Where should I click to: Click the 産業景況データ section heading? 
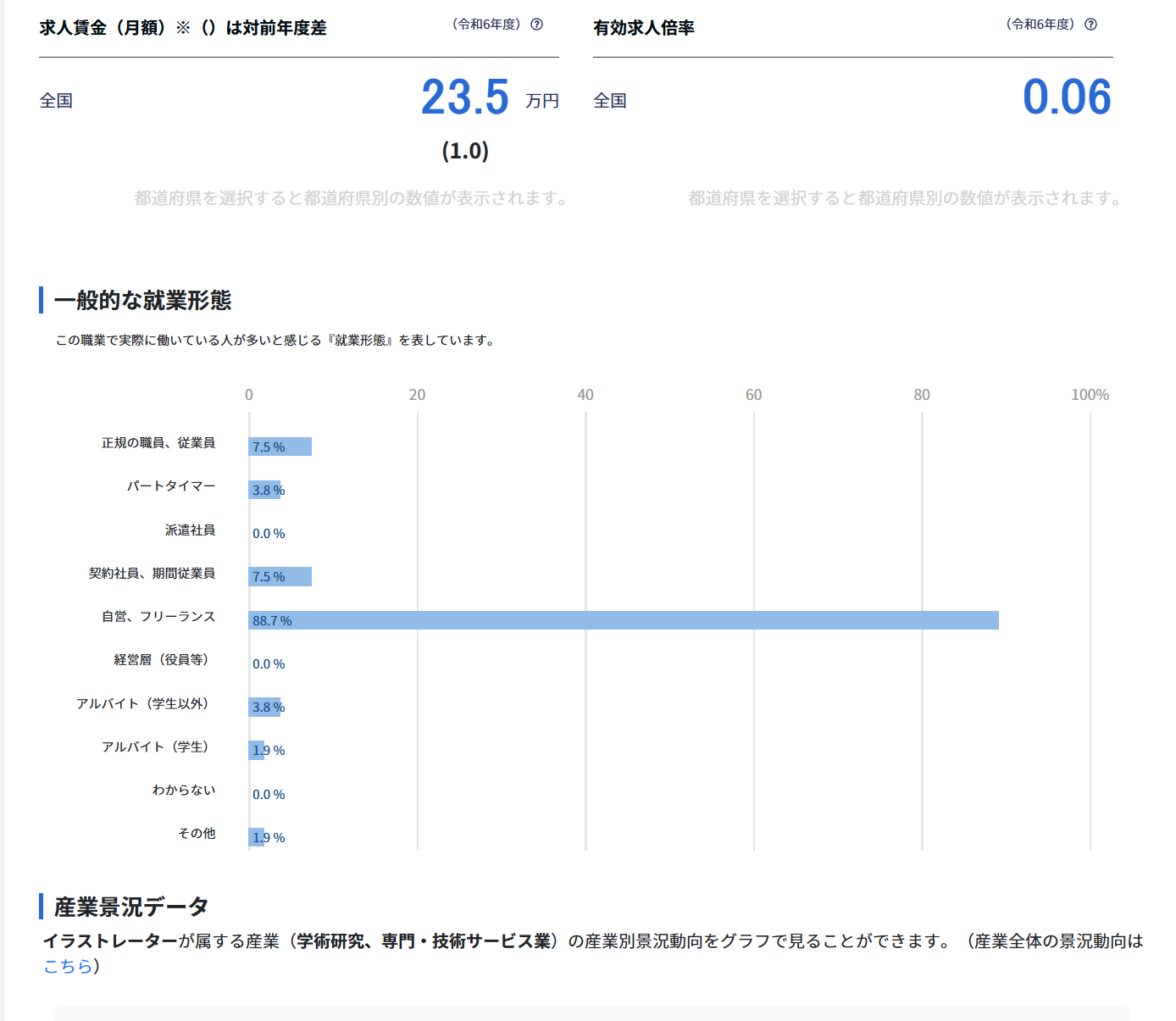[131, 907]
